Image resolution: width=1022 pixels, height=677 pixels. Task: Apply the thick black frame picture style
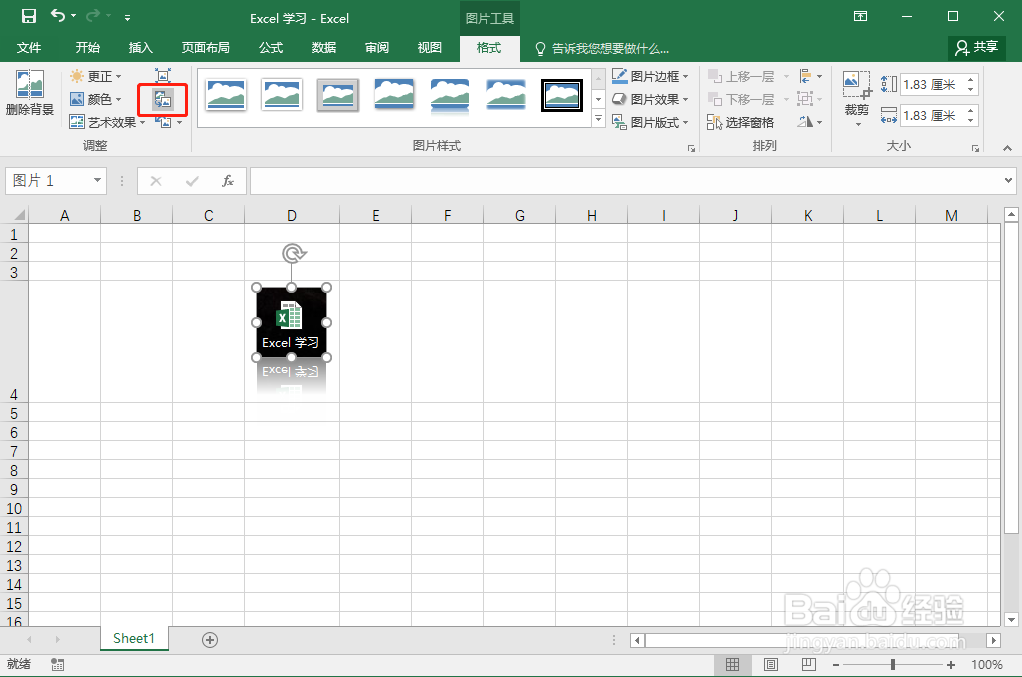tap(562, 95)
